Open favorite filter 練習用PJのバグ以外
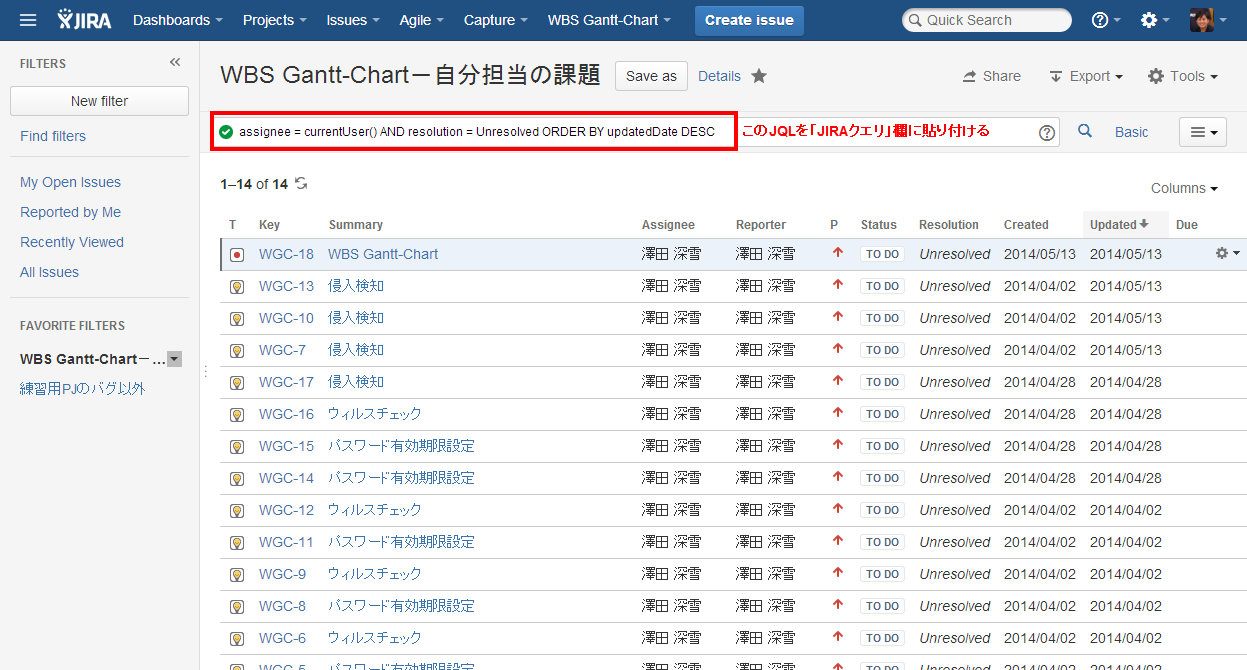The height and width of the screenshot is (670, 1247). pyautogui.click(x=83, y=388)
